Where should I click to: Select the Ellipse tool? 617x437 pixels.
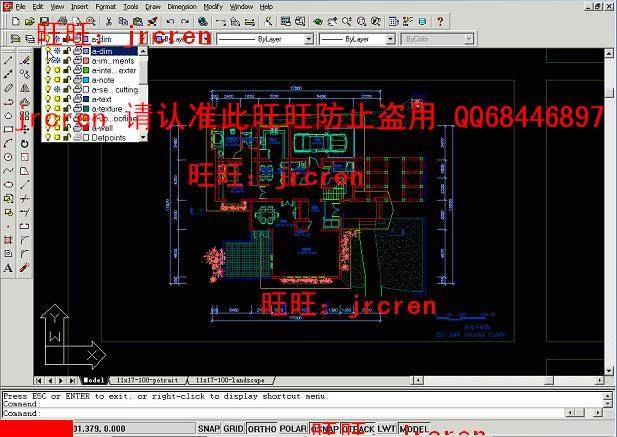pos(8,184)
